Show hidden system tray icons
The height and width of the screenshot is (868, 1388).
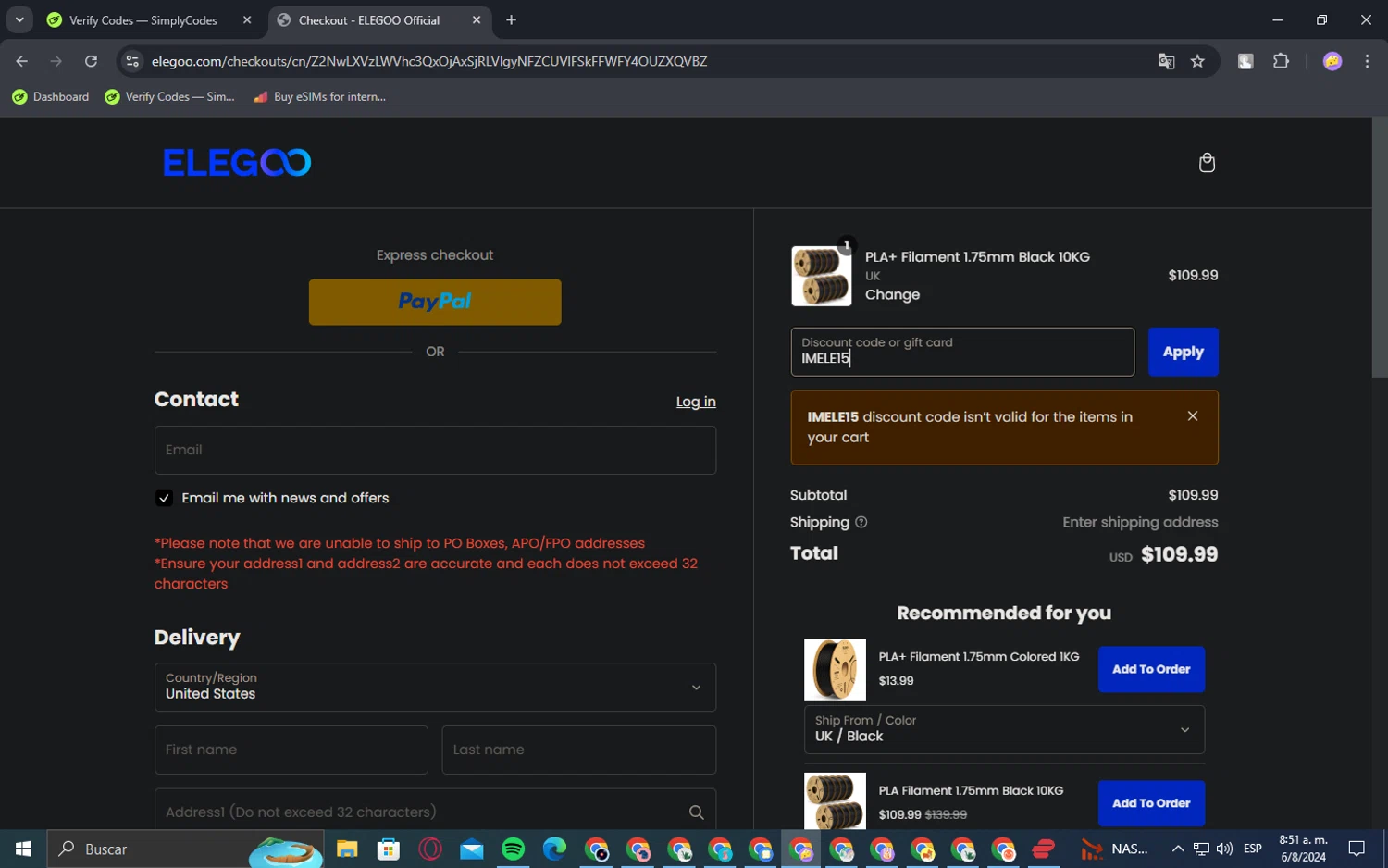[1178, 849]
